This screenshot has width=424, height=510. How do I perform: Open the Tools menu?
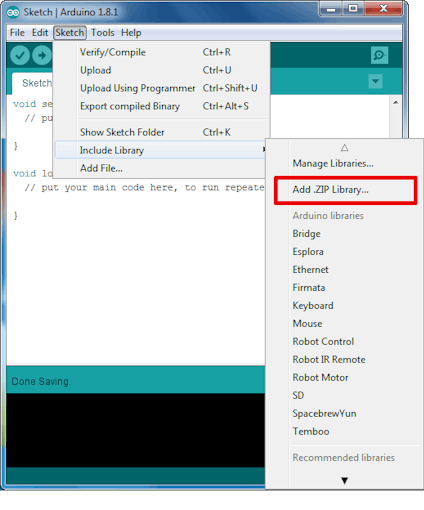tap(103, 33)
